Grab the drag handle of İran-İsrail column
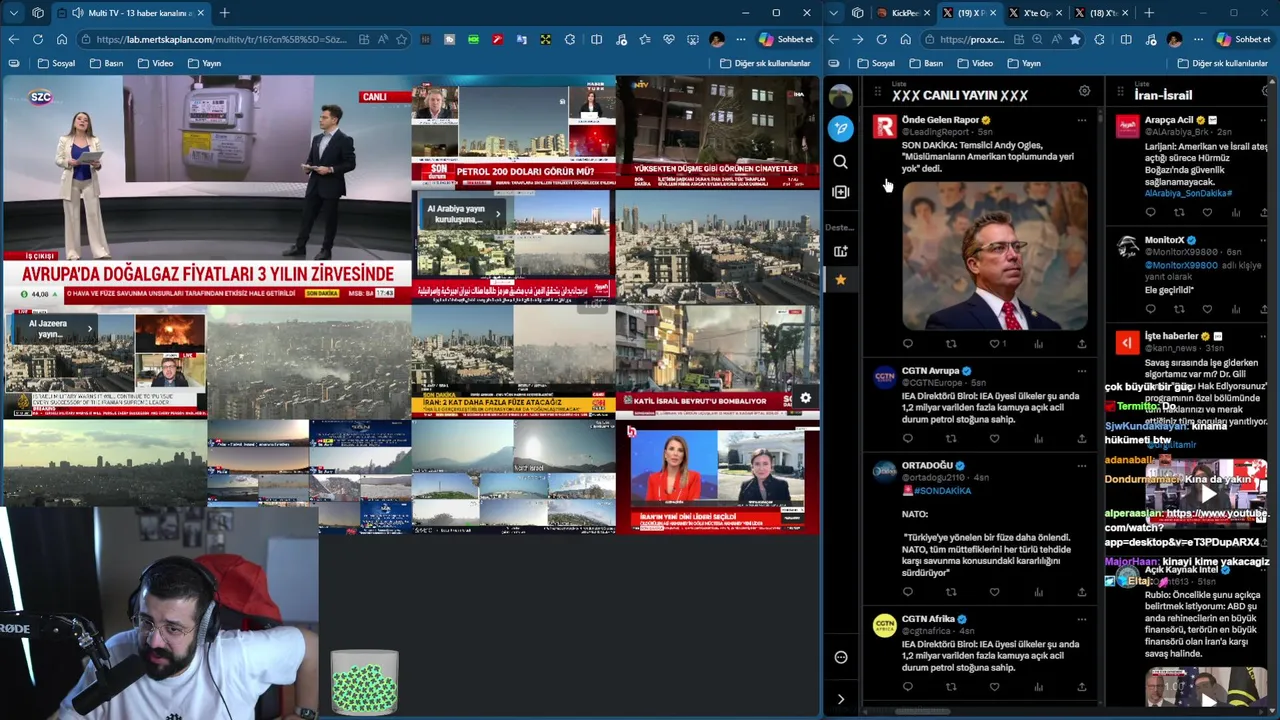The height and width of the screenshot is (720, 1280). (1119, 92)
